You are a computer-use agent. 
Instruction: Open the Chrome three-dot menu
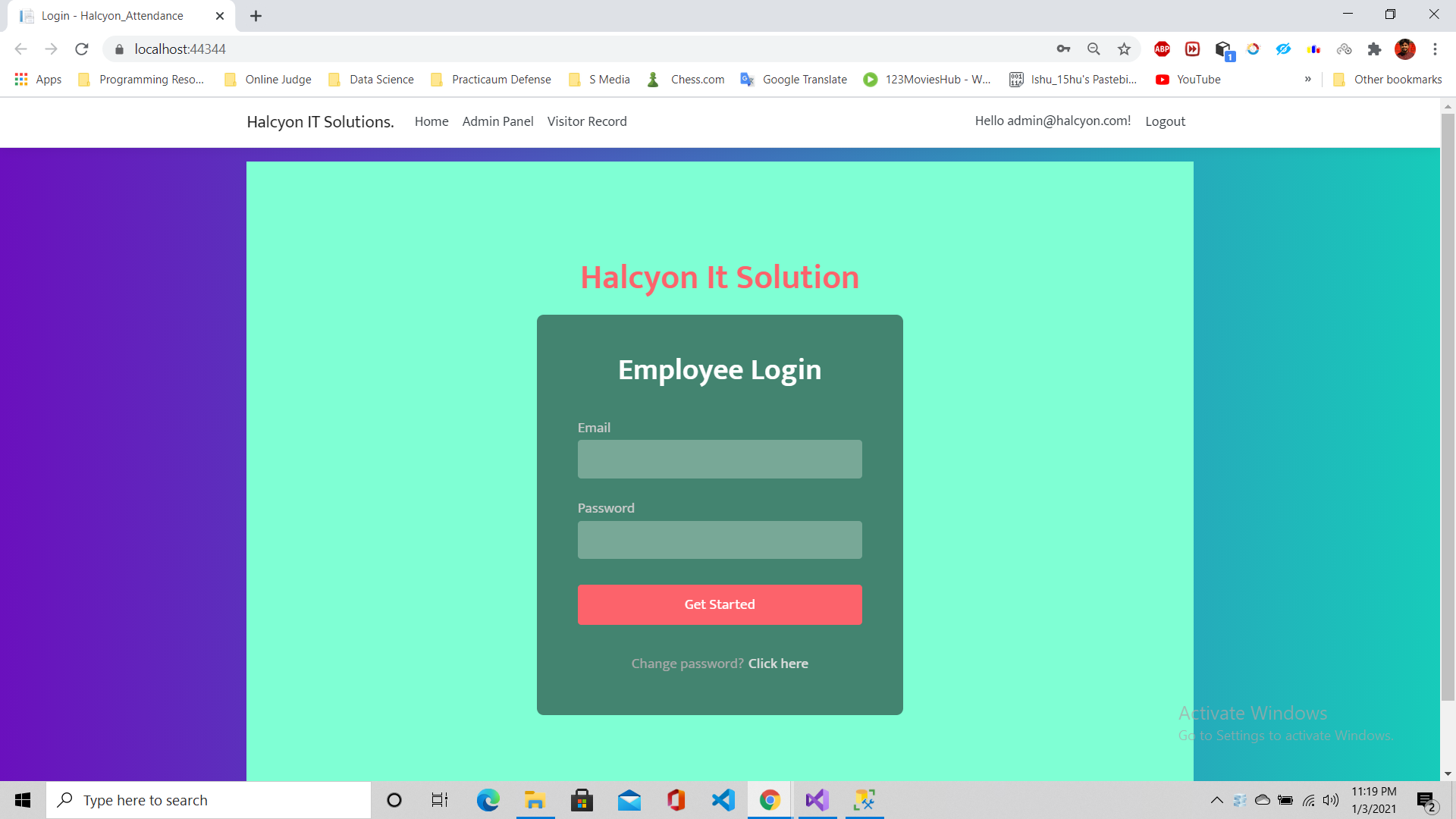tap(1435, 49)
